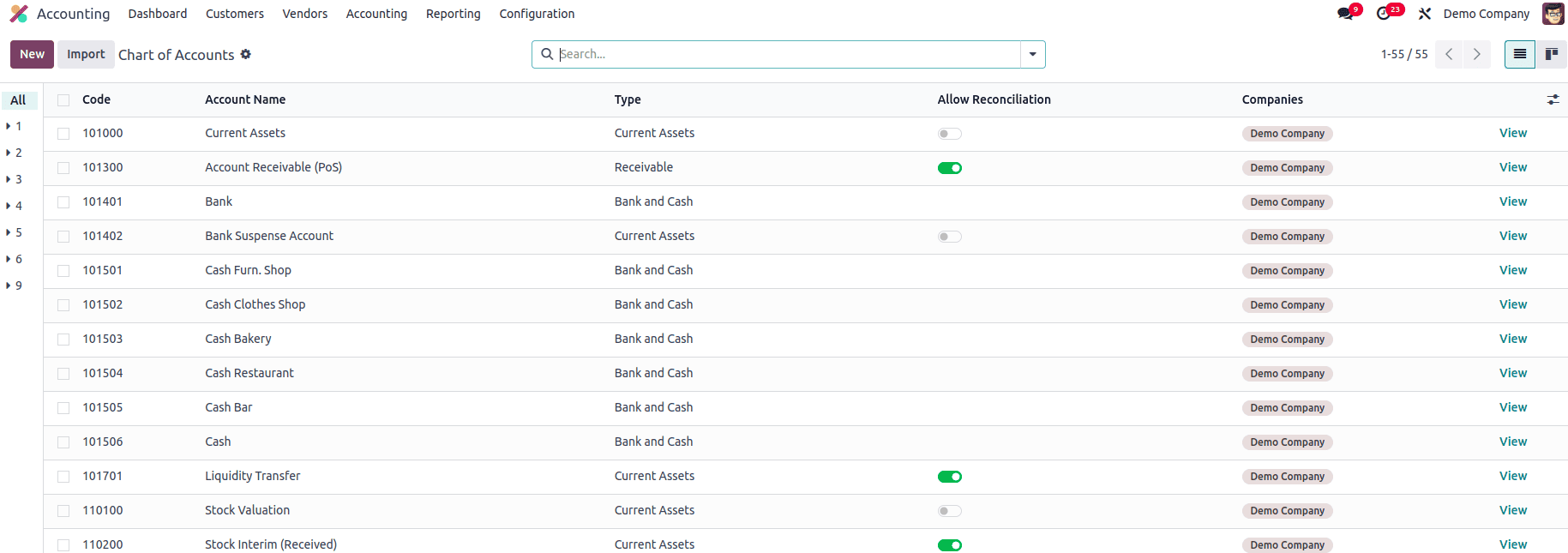Click Demo Company tag on Cash row
Viewport: 1568px width, 553px height.
[1287, 442]
